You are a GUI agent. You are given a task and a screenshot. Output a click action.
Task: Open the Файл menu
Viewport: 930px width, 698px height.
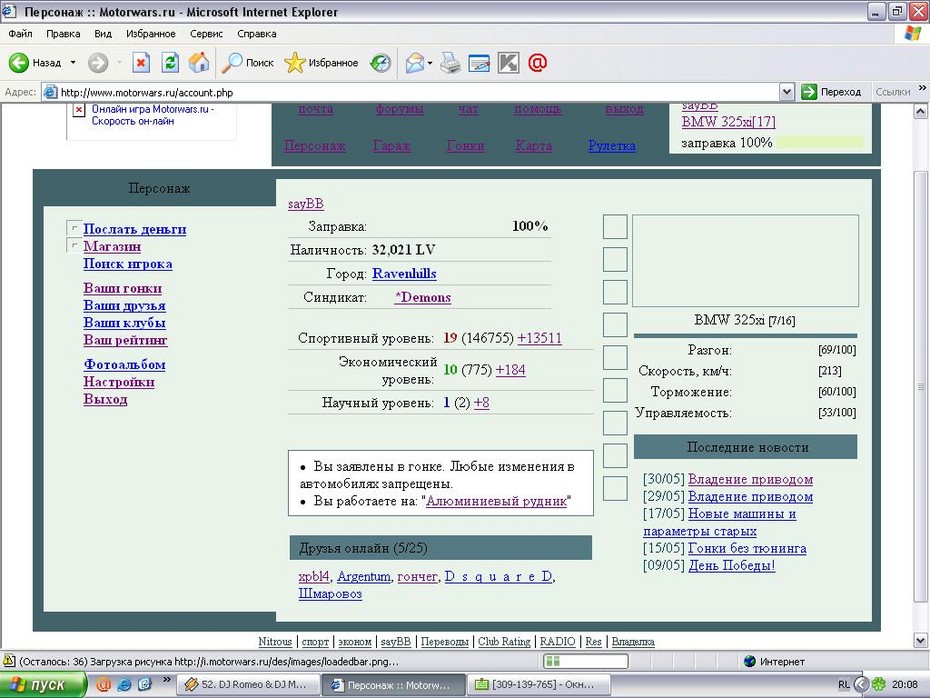coord(20,34)
